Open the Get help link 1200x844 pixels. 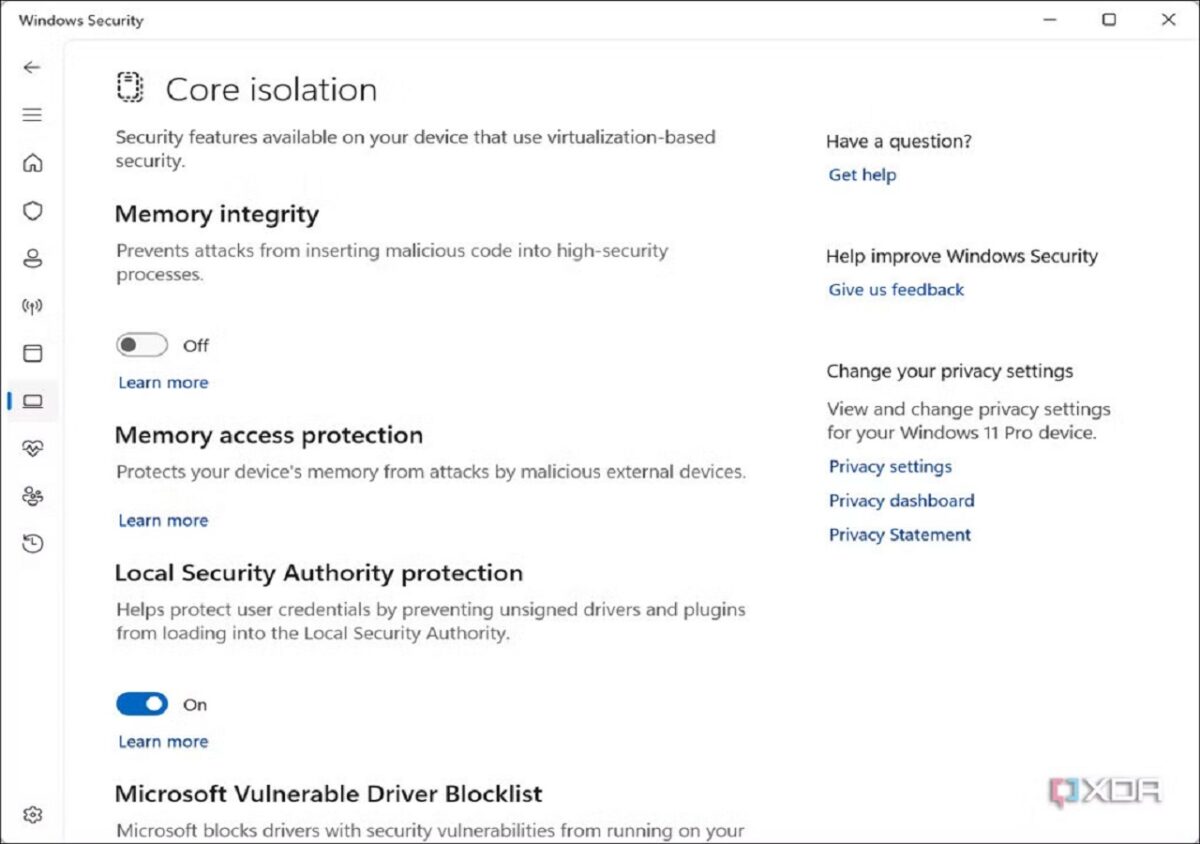862,175
